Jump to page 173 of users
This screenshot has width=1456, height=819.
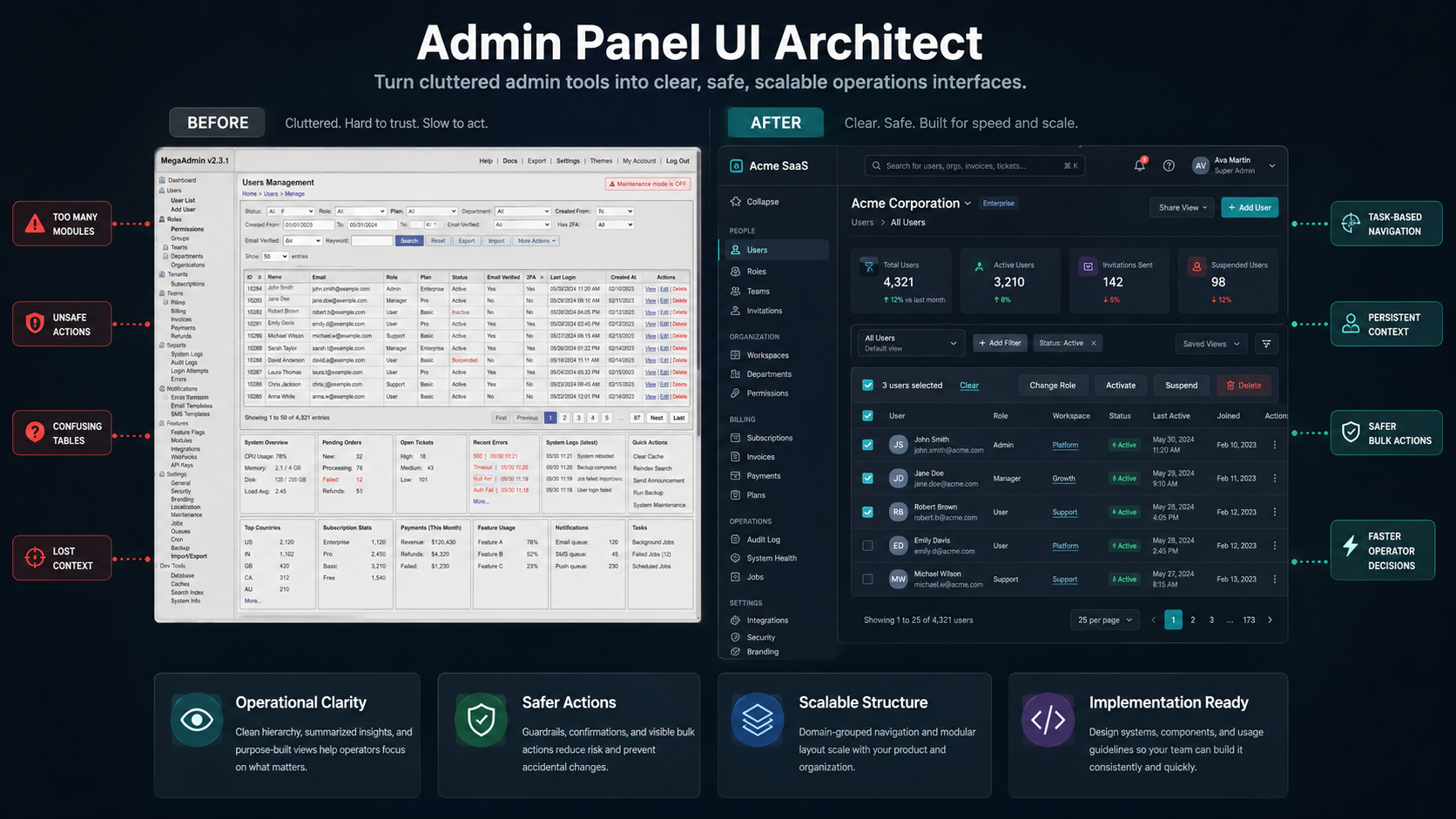point(1249,620)
